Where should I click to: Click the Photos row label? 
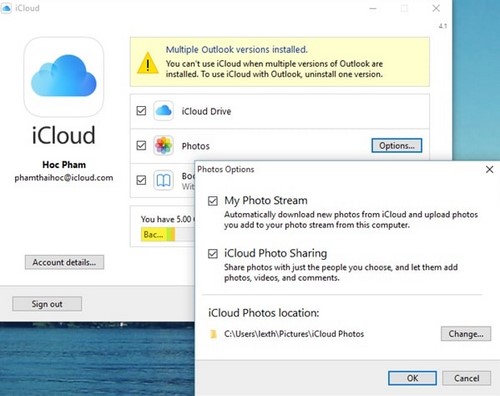click(196, 146)
